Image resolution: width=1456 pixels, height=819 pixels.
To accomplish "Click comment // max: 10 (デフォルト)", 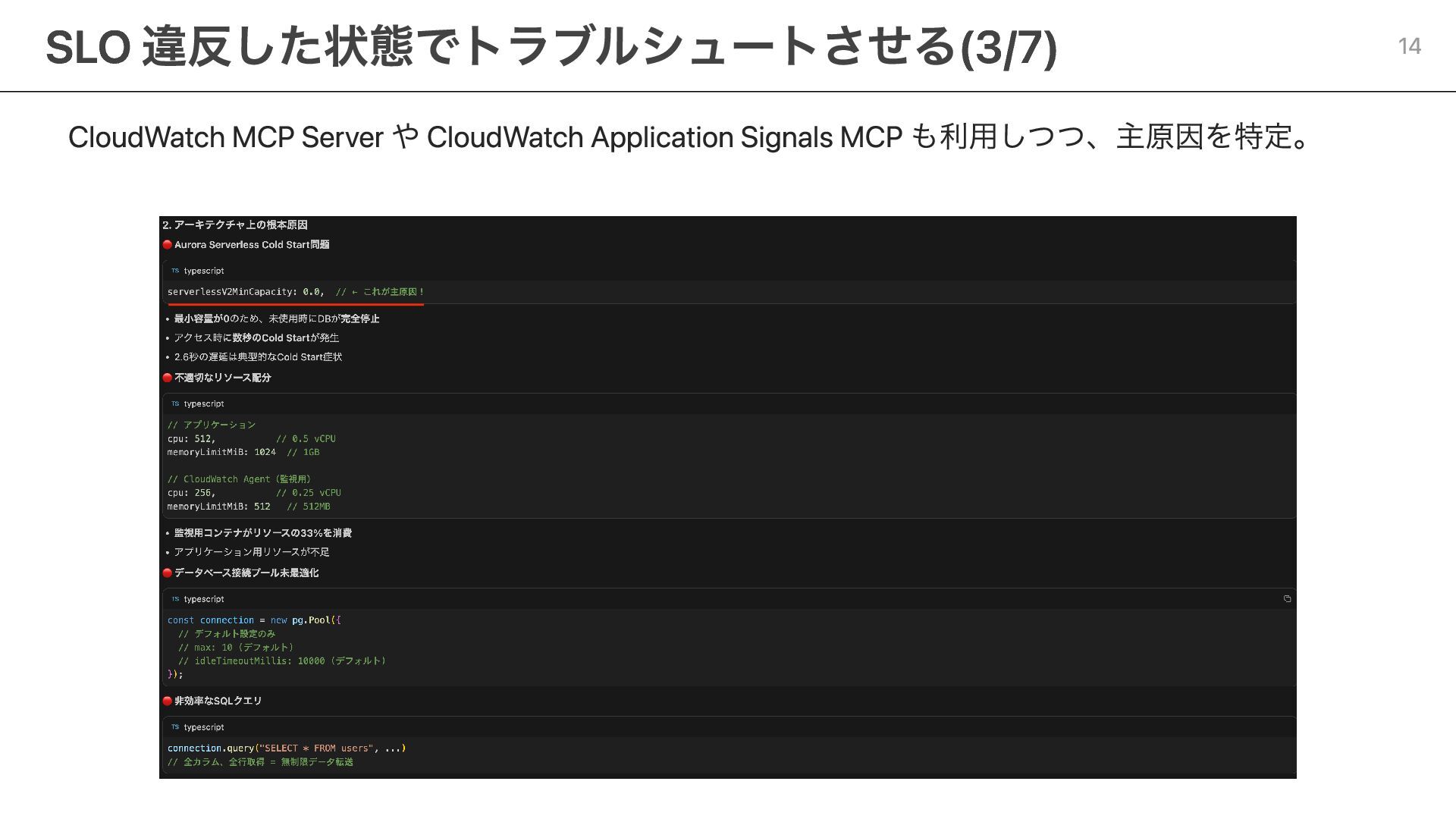I will pyautogui.click(x=236, y=648).
